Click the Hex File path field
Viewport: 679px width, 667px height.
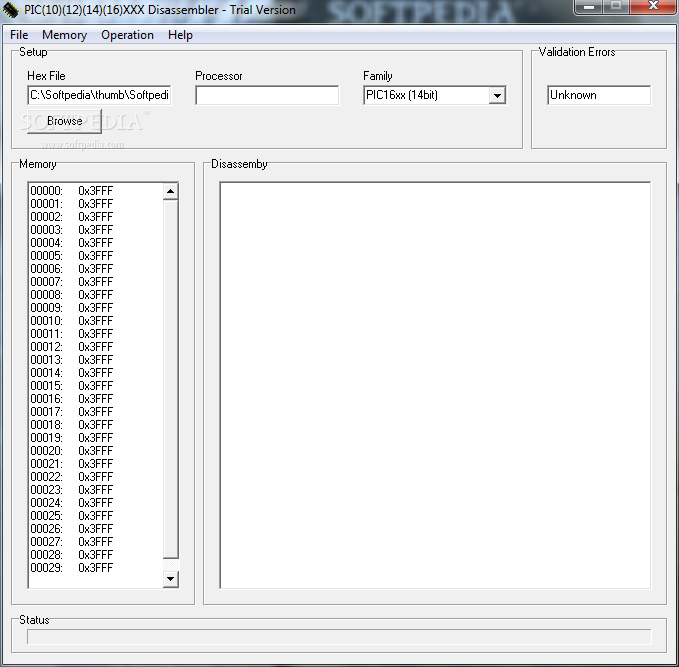pos(99,95)
